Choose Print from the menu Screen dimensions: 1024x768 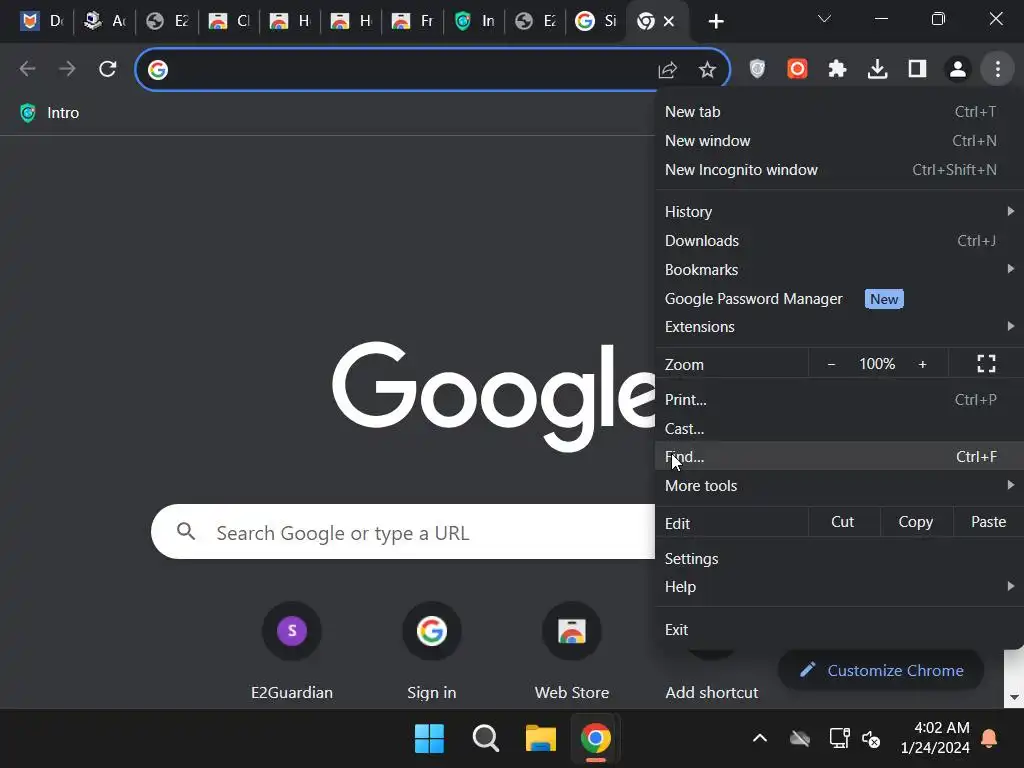click(839, 400)
